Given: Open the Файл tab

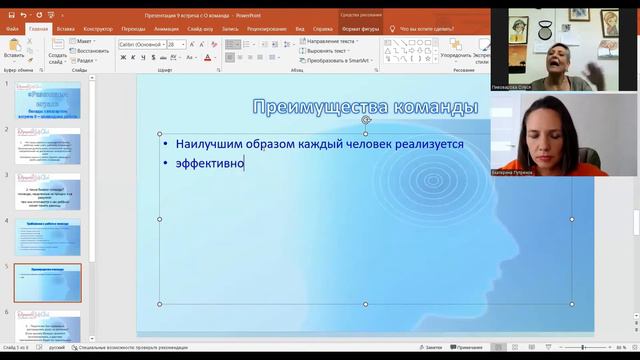Looking at the screenshot, I should pyautogui.click(x=12, y=29).
